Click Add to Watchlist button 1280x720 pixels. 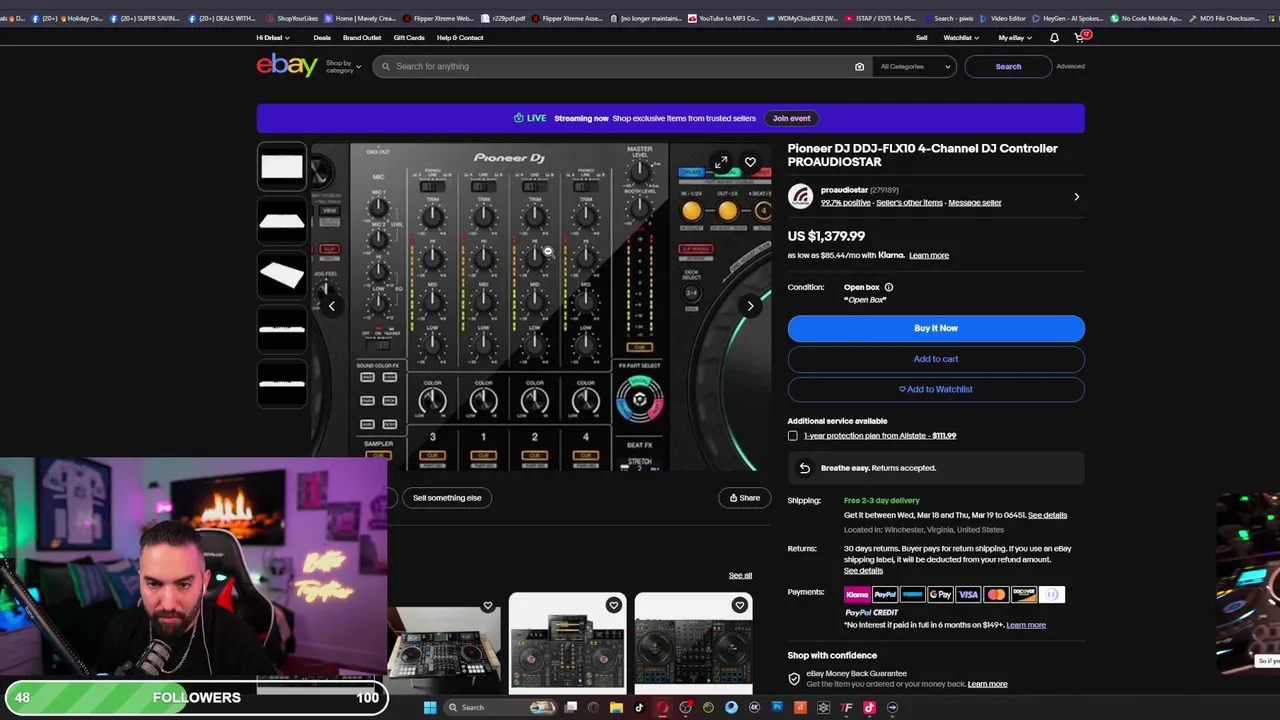936,389
